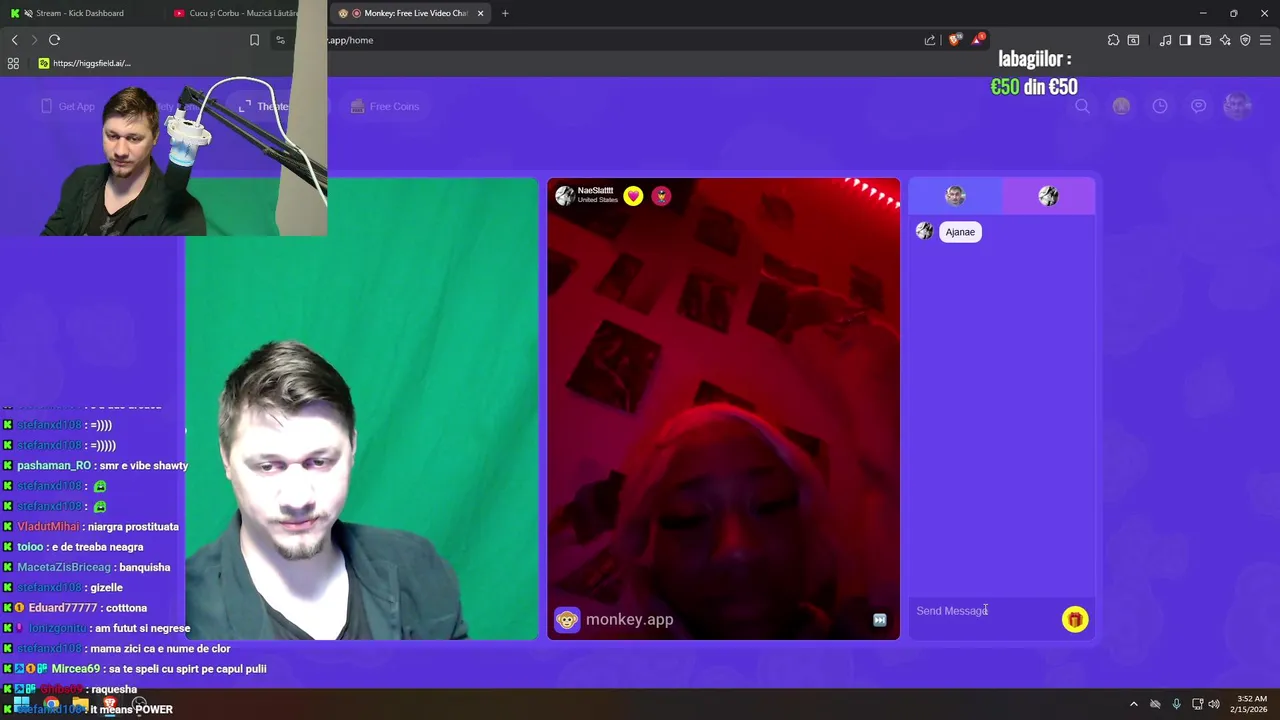
Task: Open the higgsfield.ai bookmark
Action: (84, 63)
